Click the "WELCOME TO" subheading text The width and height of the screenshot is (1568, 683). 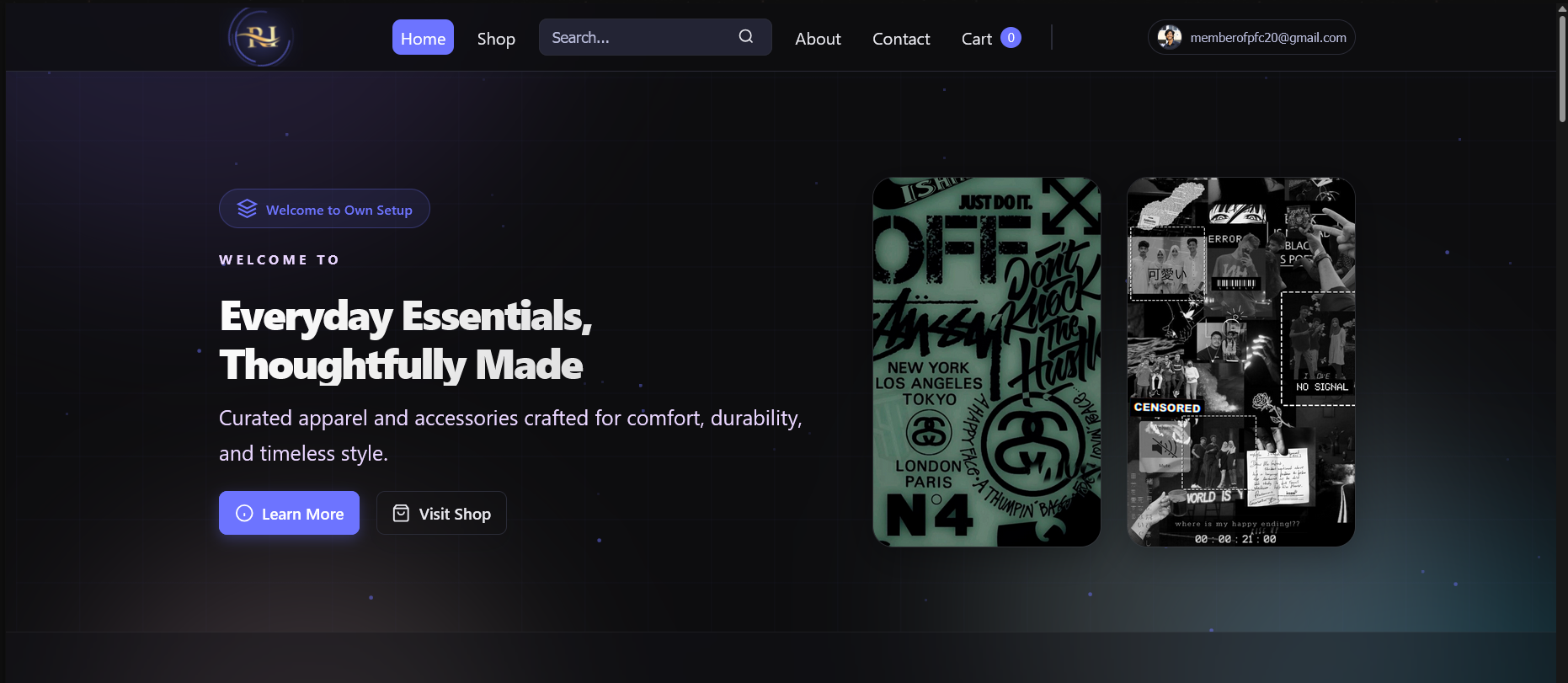click(x=280, y=260)
